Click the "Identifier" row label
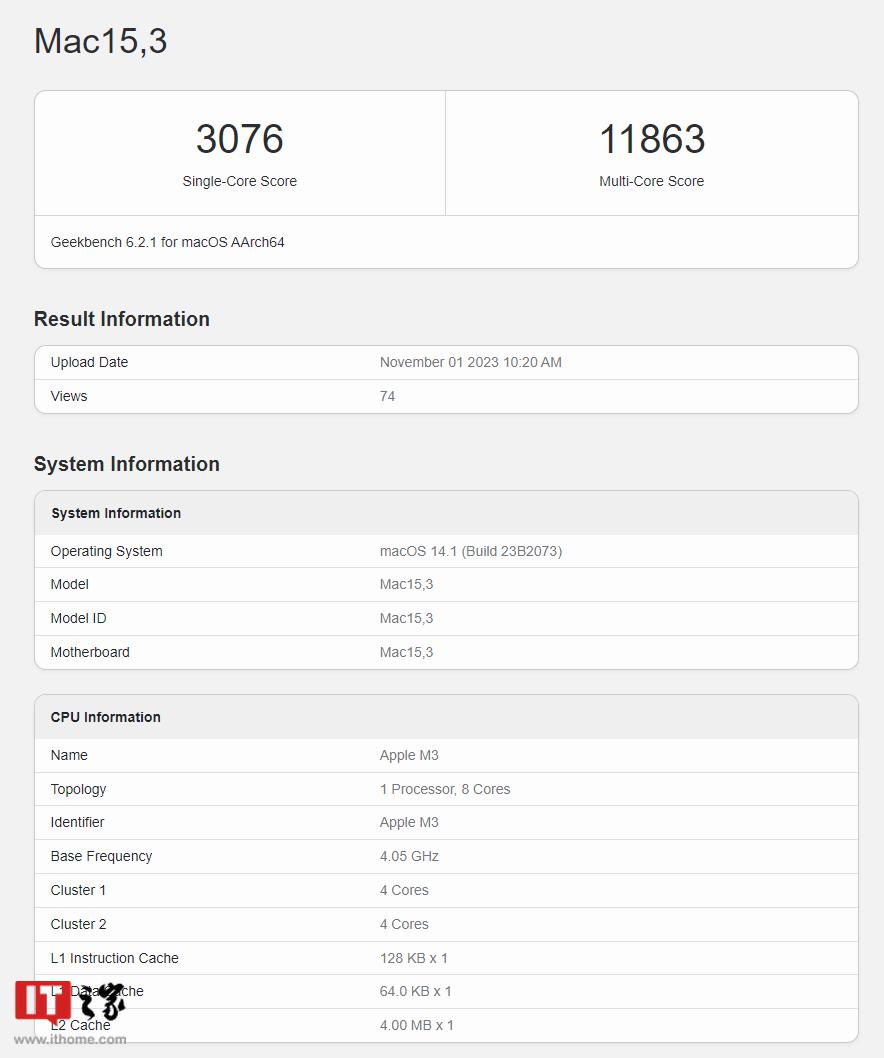 tap(78, 823)
